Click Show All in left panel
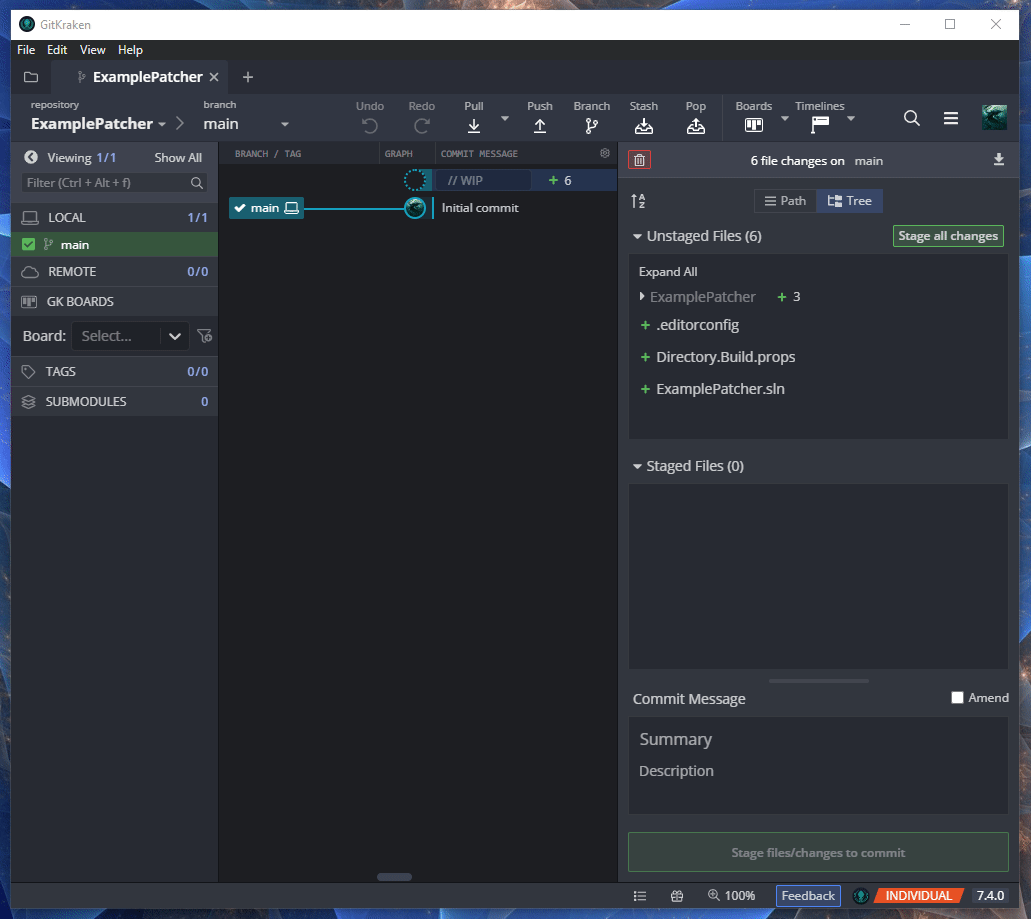 (178, 158)
